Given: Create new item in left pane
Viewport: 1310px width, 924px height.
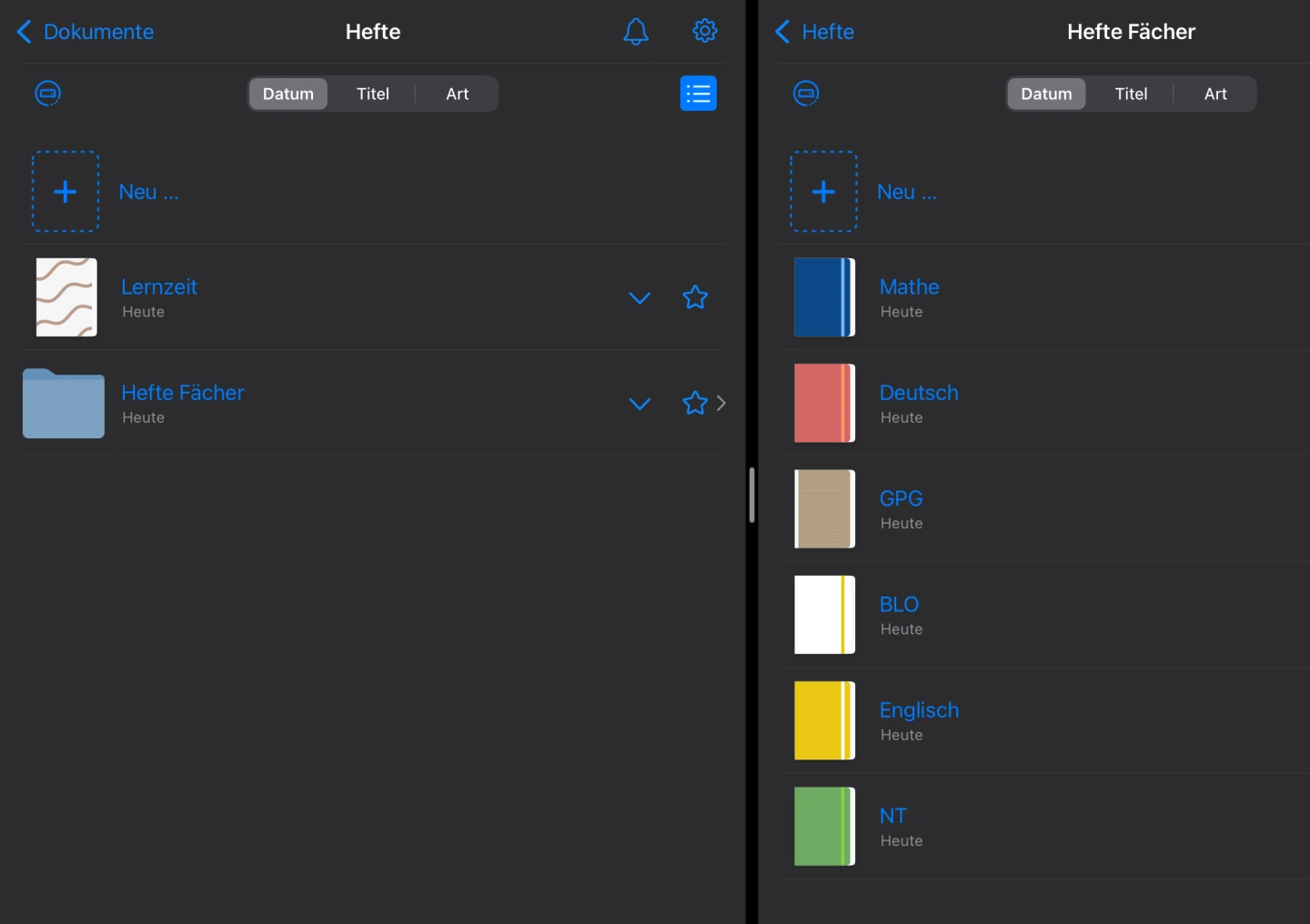Looking at the screenshot, I should (65, 192).
